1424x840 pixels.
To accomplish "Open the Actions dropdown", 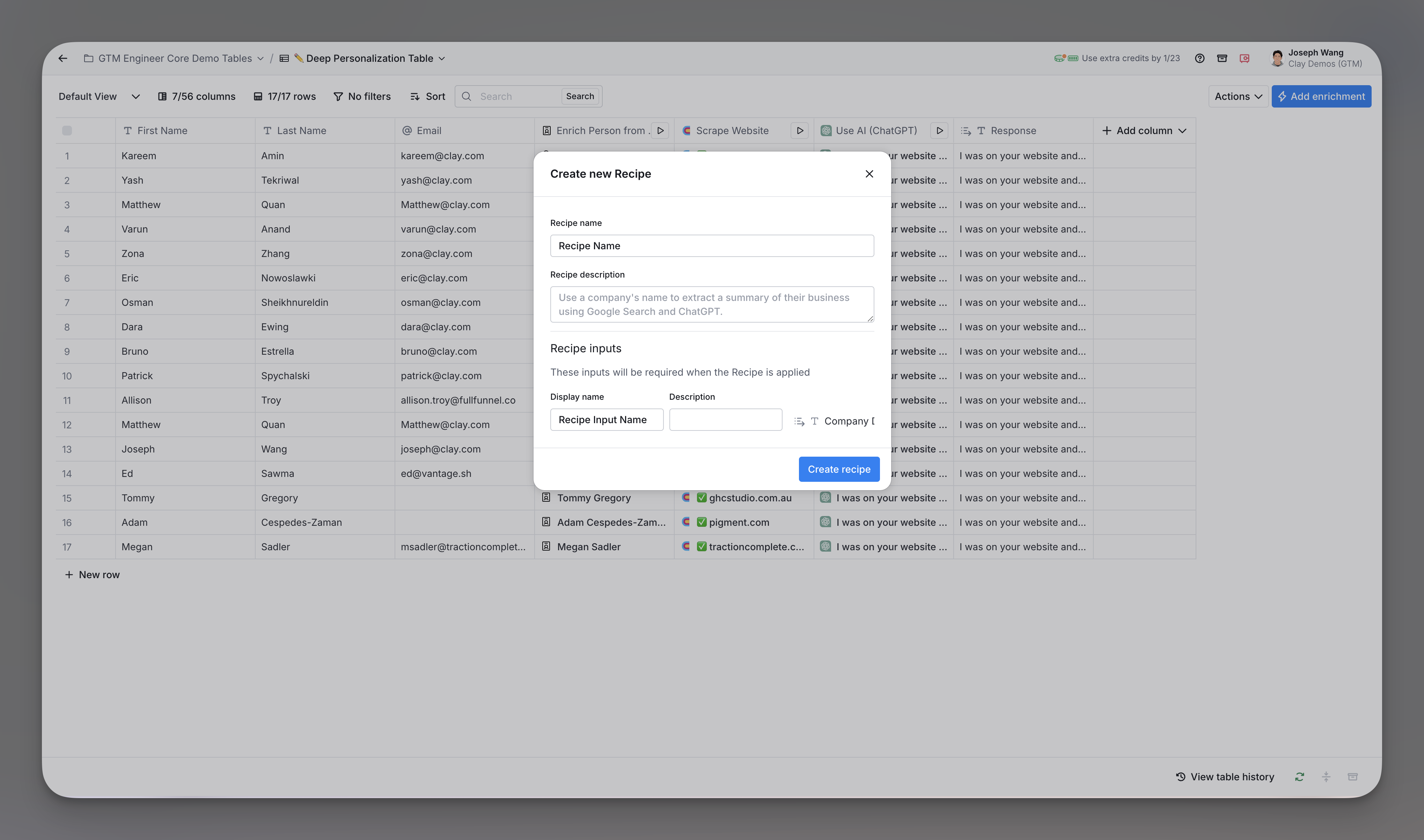I will point(1238,96).
